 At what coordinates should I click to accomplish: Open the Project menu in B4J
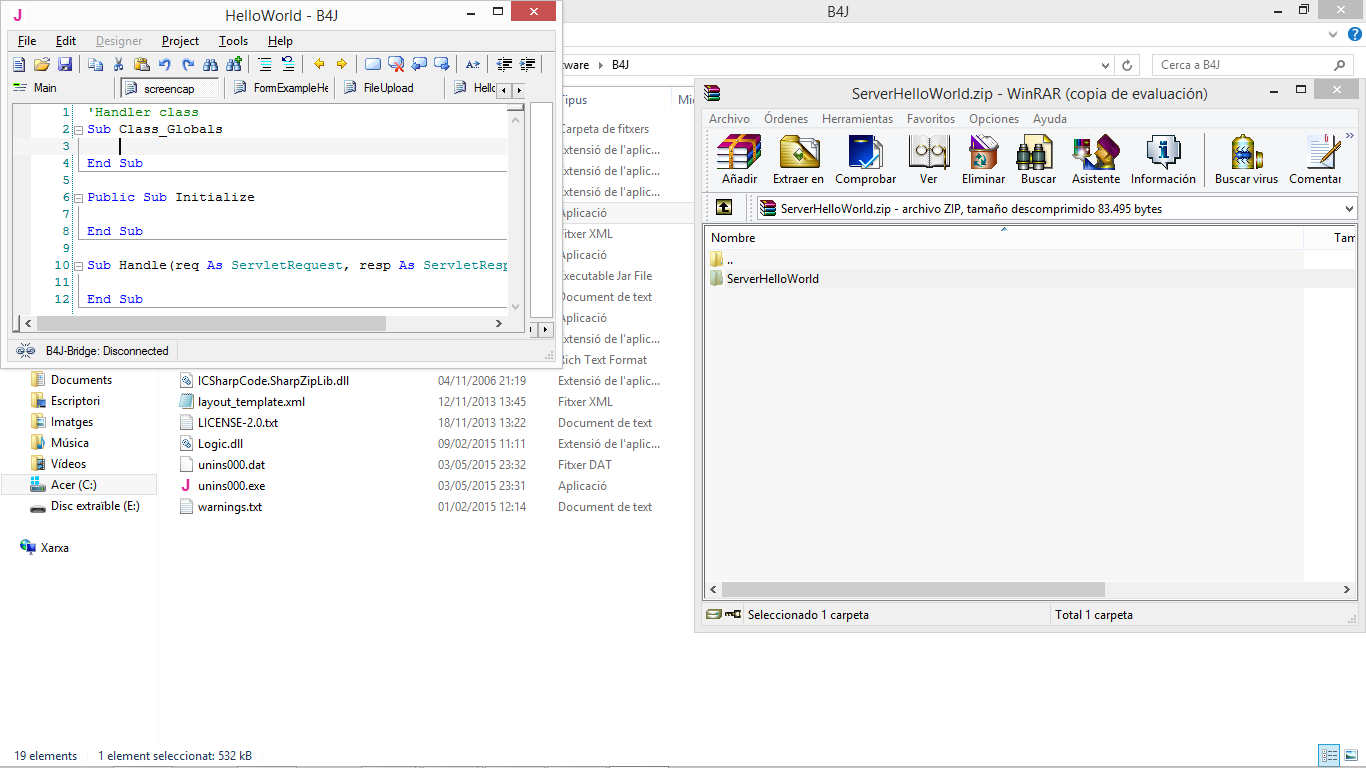click(180, 41)
